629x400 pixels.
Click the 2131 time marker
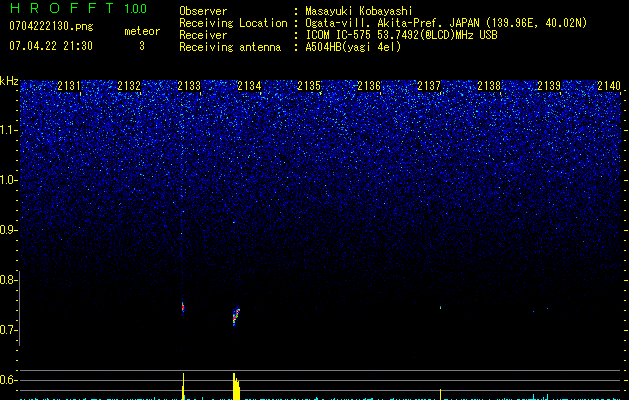pos(69,85)
